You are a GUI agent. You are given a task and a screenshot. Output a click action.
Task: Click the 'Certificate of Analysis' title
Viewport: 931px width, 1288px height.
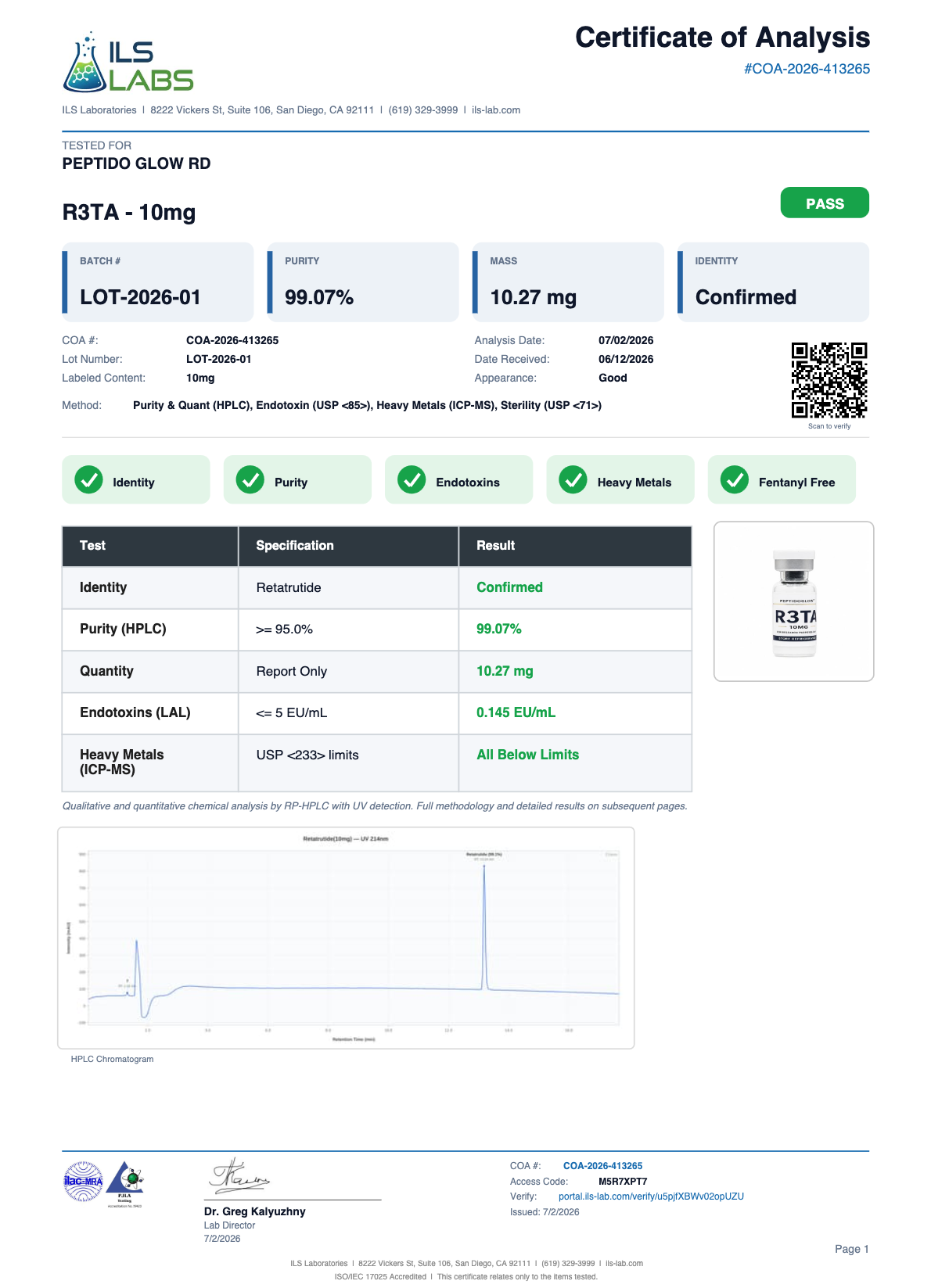tap(722, 38)
